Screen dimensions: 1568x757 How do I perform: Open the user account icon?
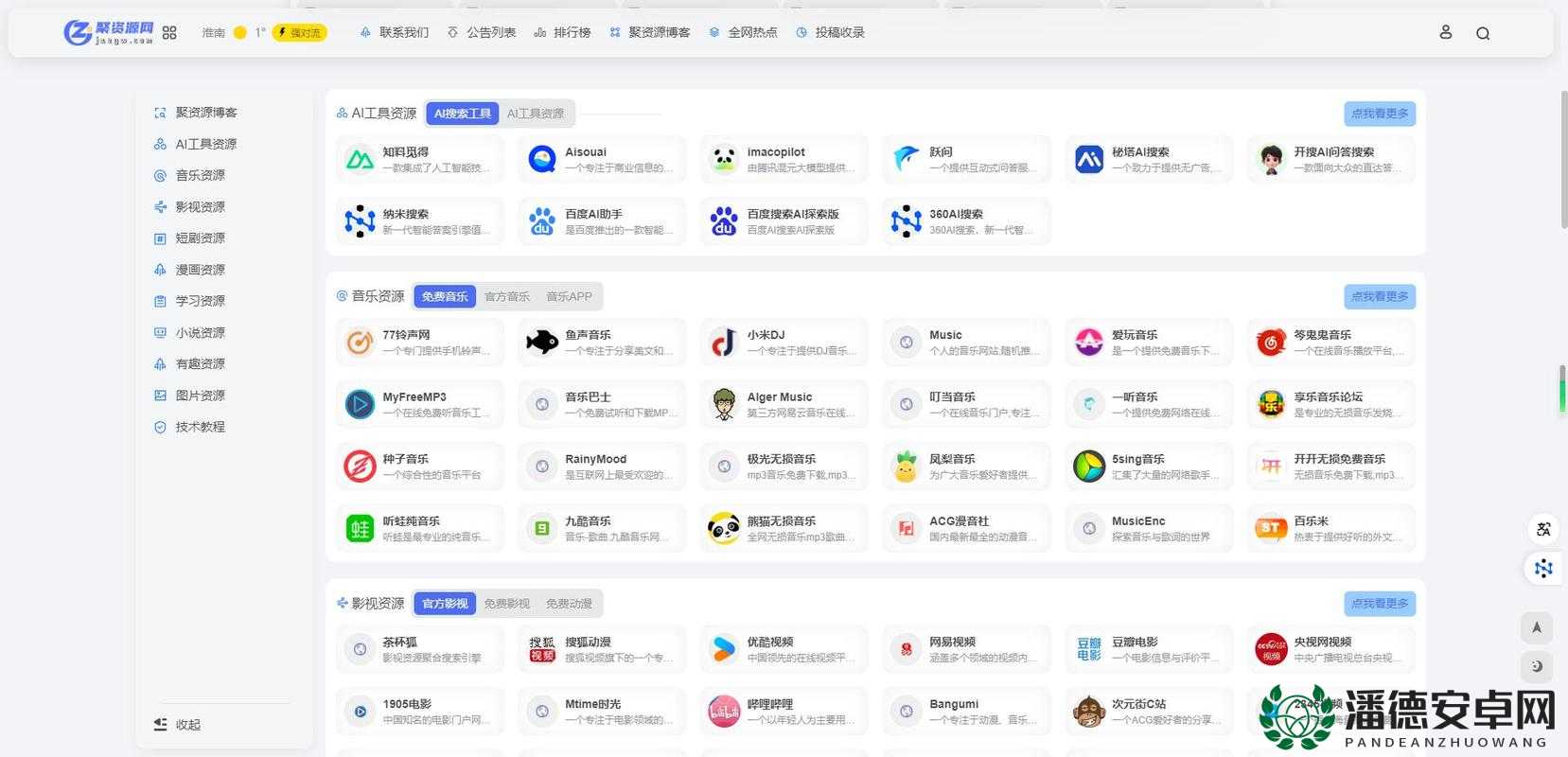(x=1445, y=32)
